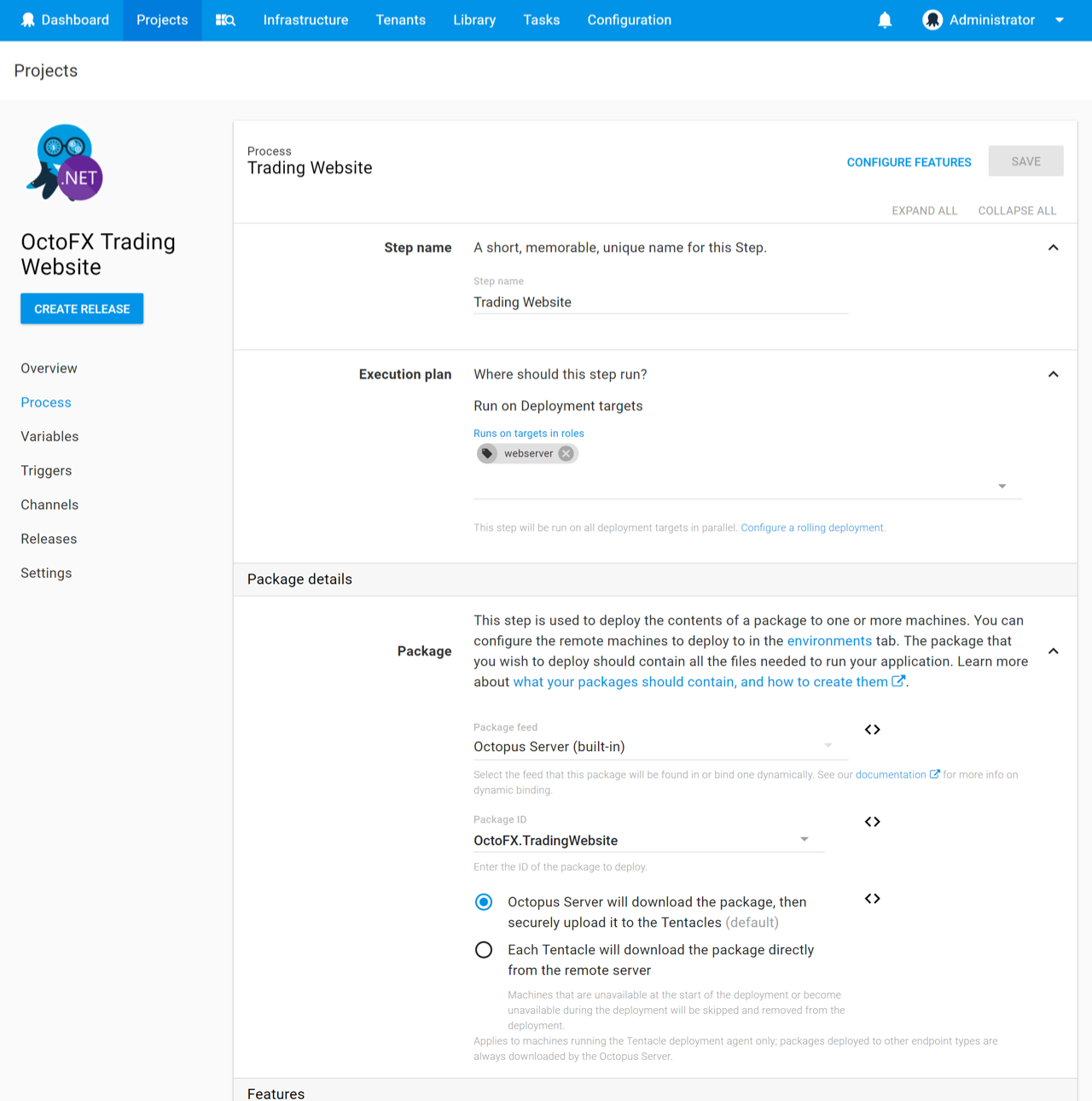The width and height of the screenshot is (1092, 1101).
Task: Bind Package ID using code icon
Action: tap(872, 822)
